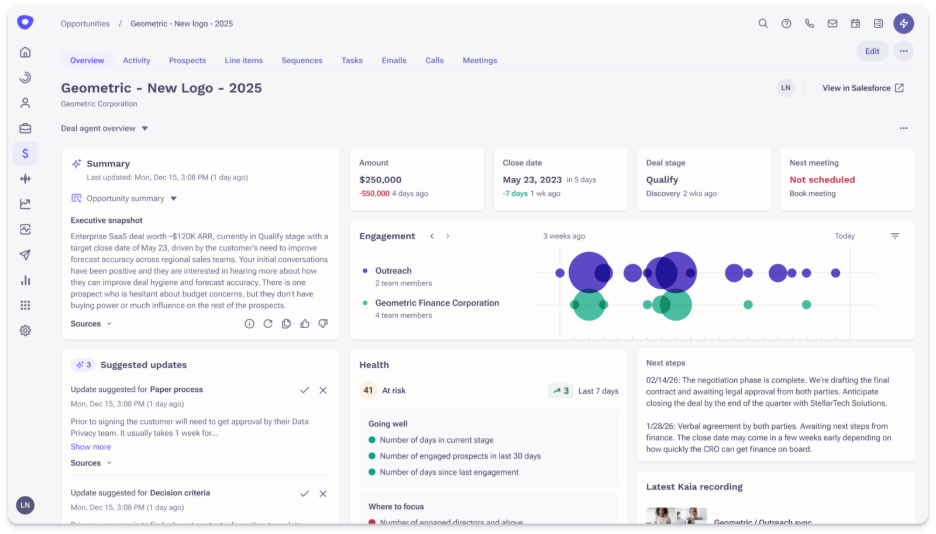Switch to the Prospects tab

[187, 60]
